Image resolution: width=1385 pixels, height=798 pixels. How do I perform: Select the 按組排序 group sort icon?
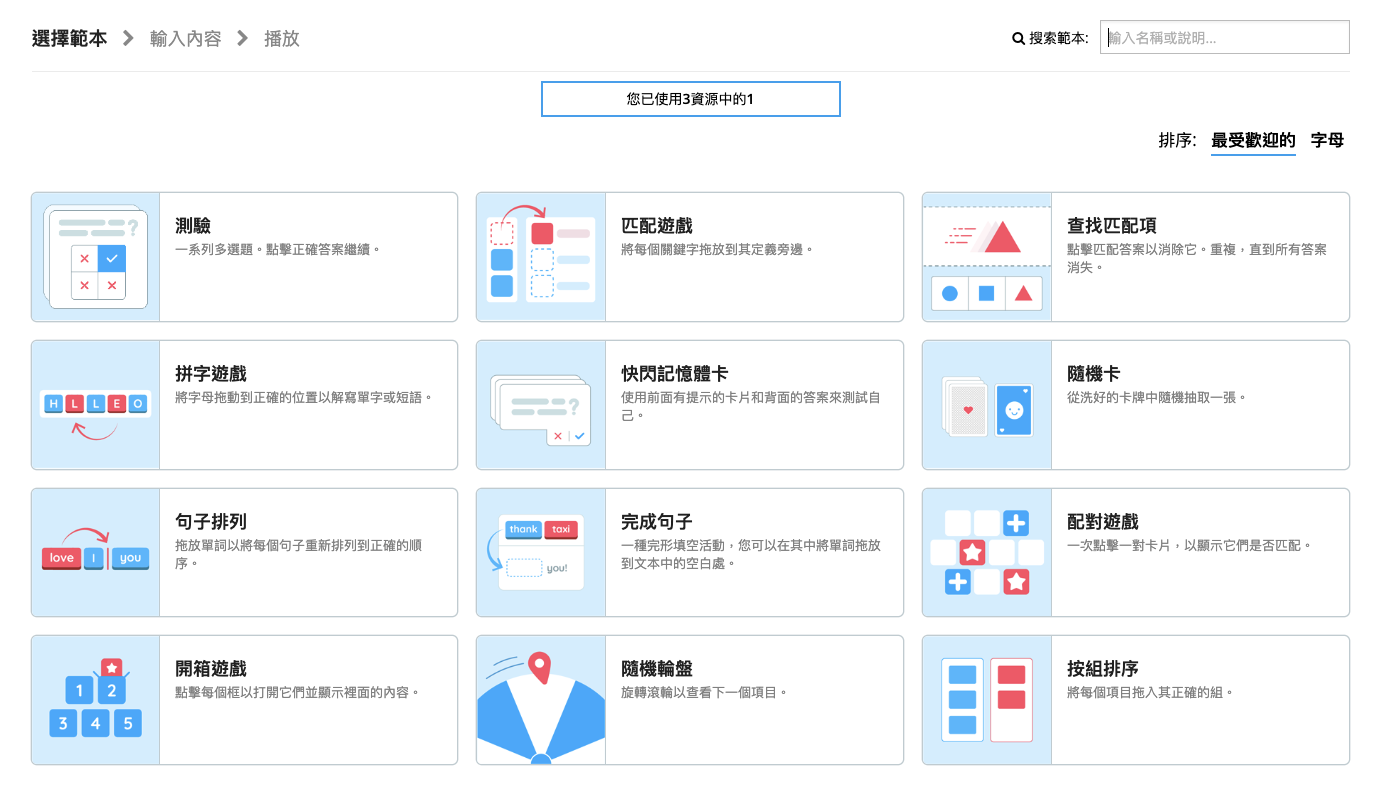point(986,700)
